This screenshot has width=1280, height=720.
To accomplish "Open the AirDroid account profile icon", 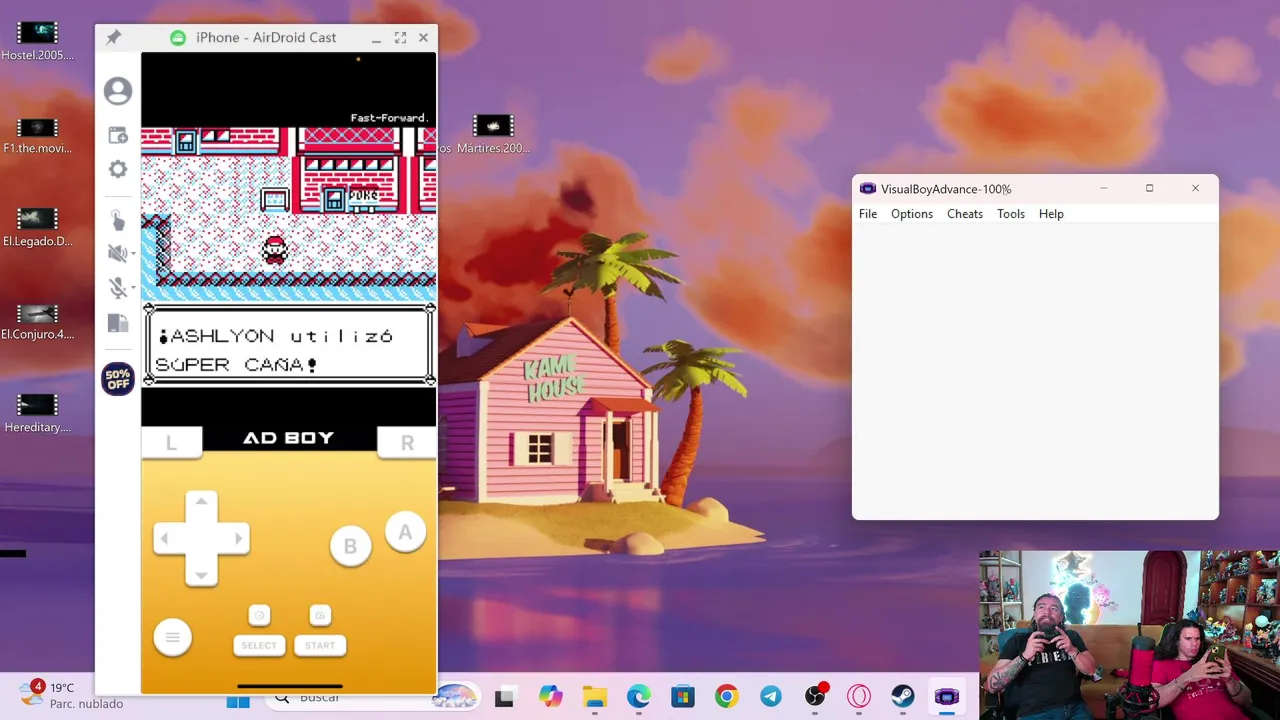I will click(x=118, y=91).
